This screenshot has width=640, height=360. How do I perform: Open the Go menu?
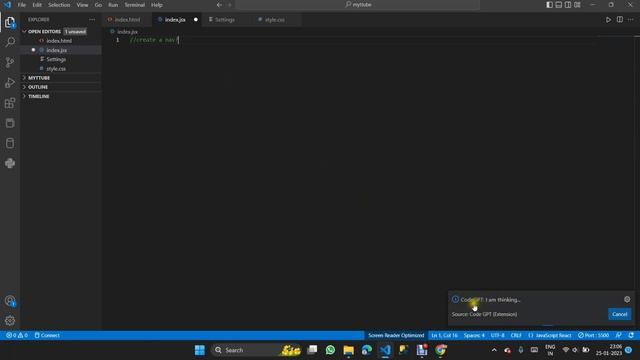click(x=98, y=5)
